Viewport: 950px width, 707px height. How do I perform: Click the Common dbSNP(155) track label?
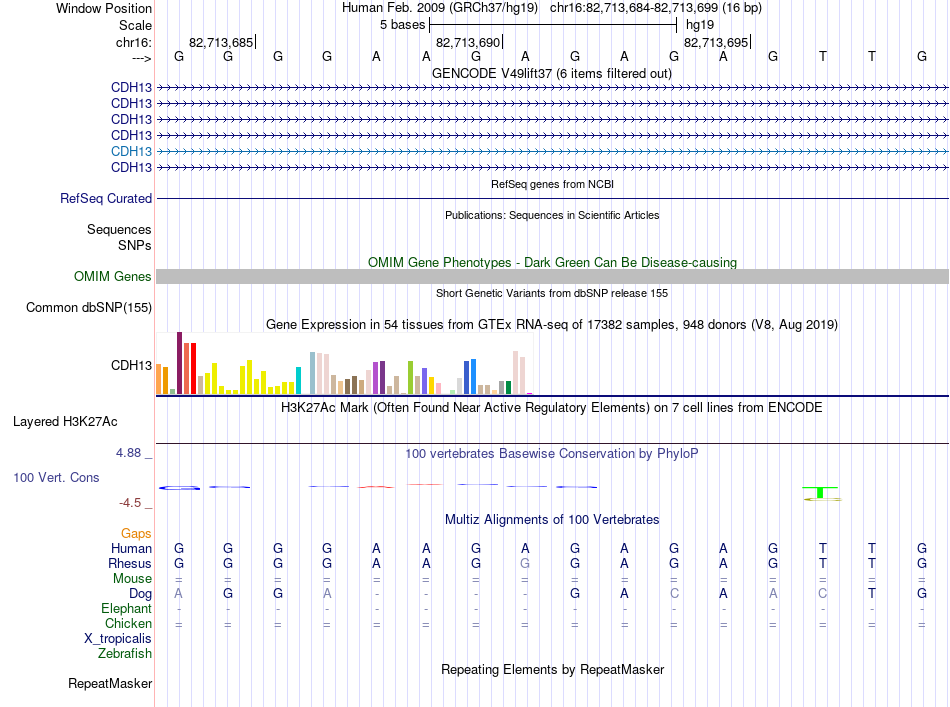point(89,307)
